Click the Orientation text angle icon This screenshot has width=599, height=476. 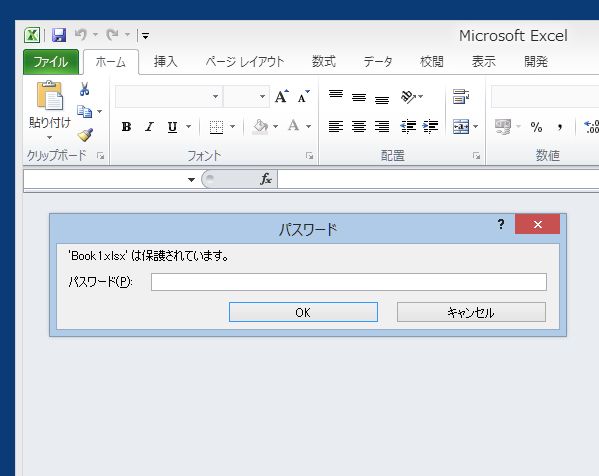408,97
